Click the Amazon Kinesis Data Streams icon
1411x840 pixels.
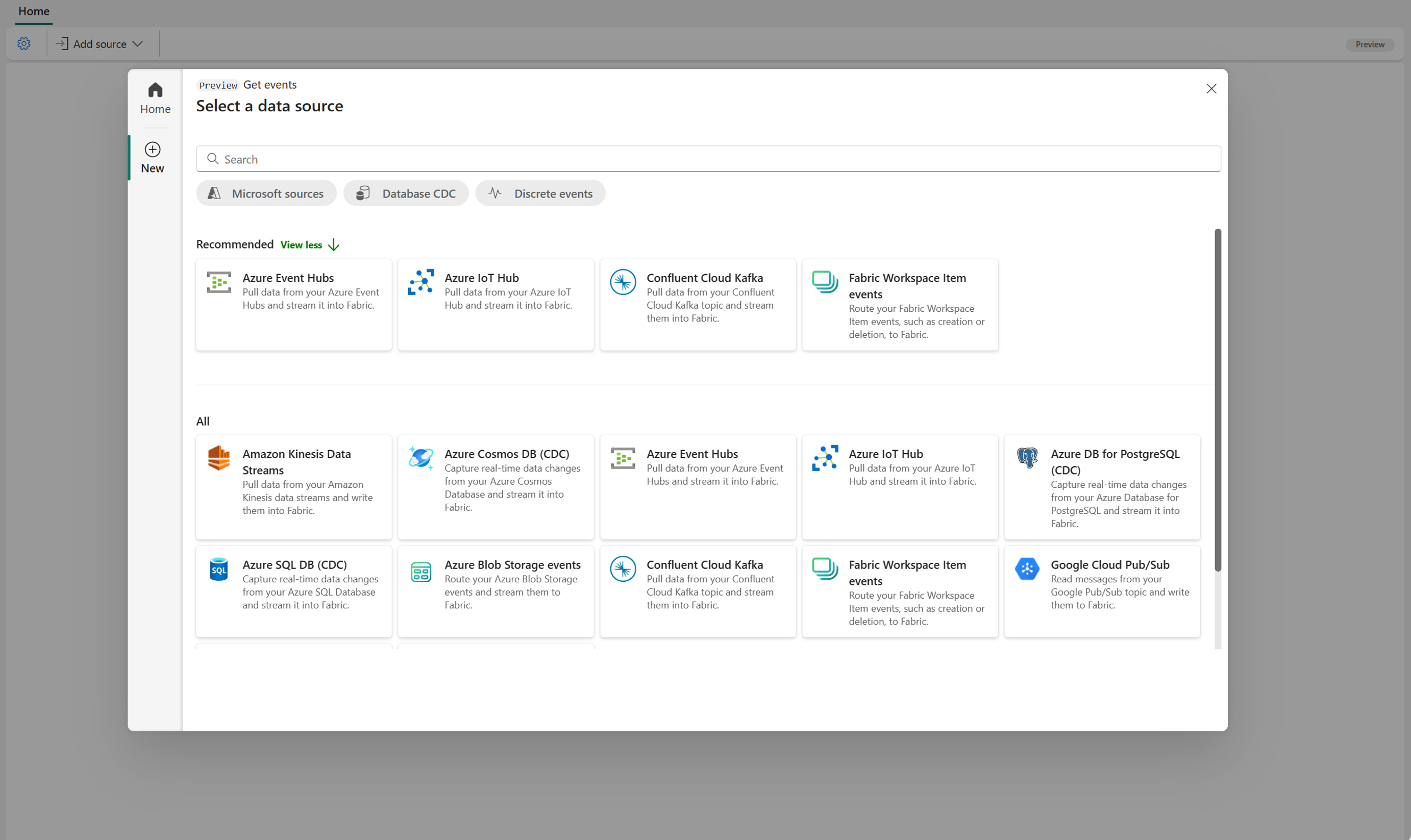[x=218, y=458]
